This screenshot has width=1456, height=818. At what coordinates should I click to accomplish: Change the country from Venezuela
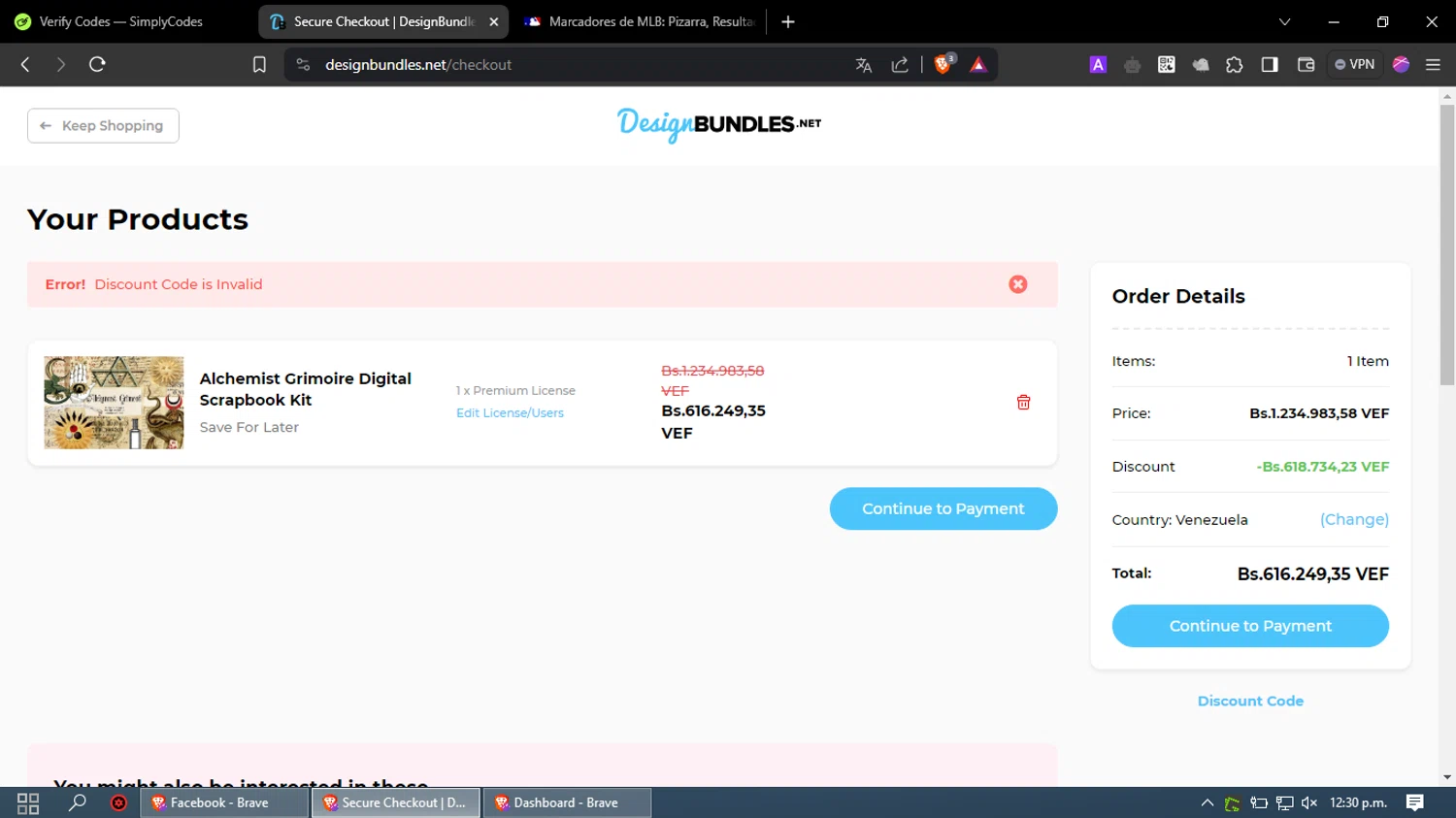pos(1354,519)
